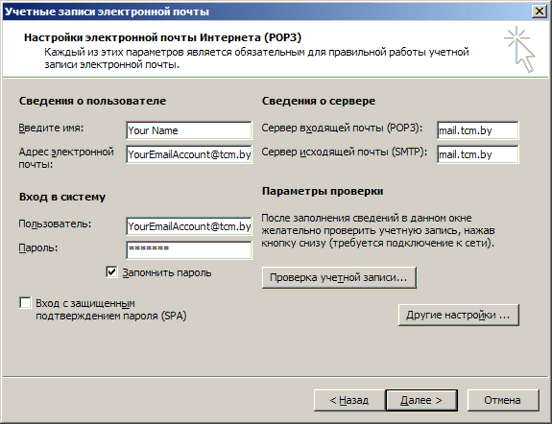Click the Вход в систему section heading
This screenshot has height=424, width=552.
click(x=62, y=197)
